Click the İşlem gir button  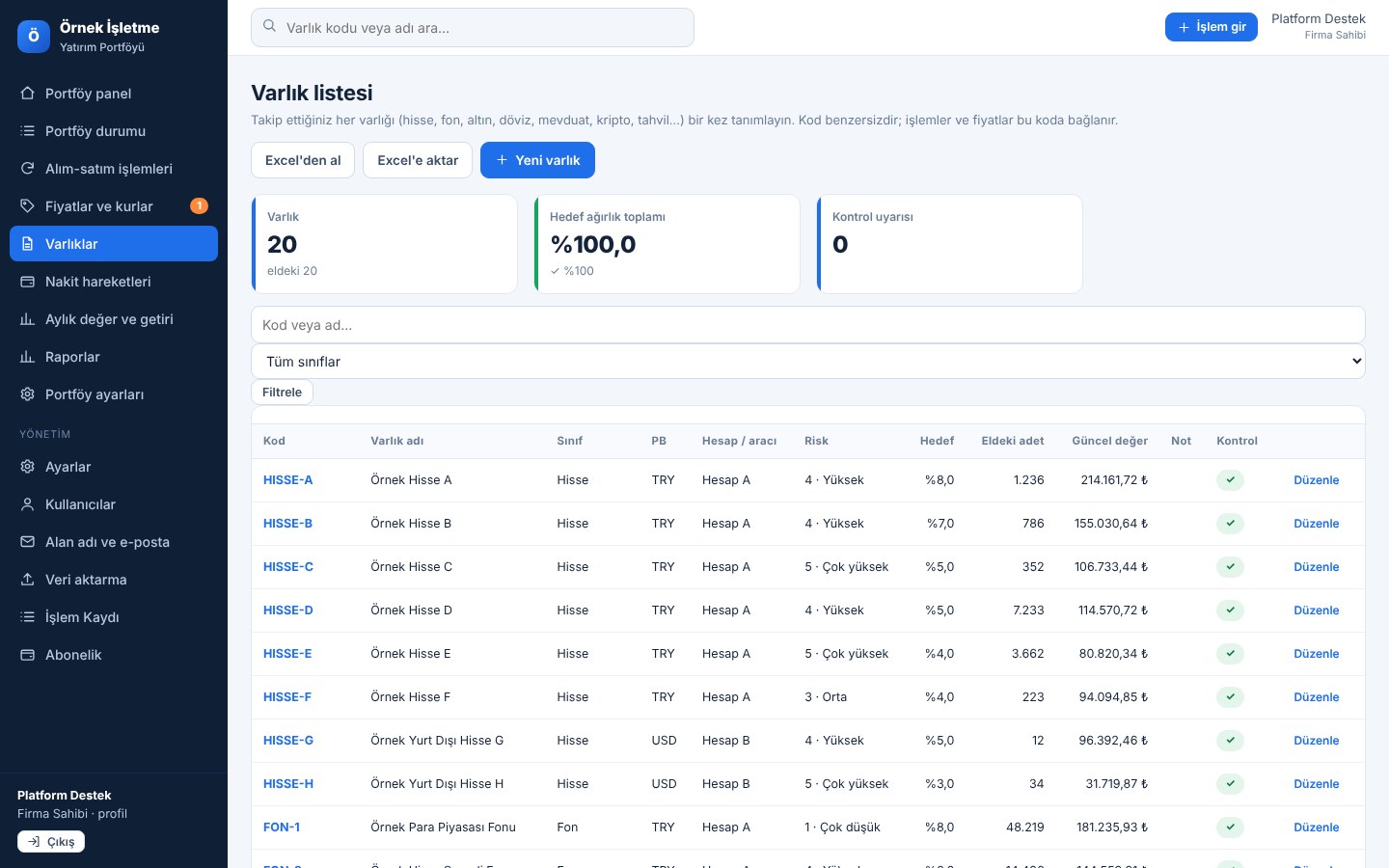coord(1212,27)
